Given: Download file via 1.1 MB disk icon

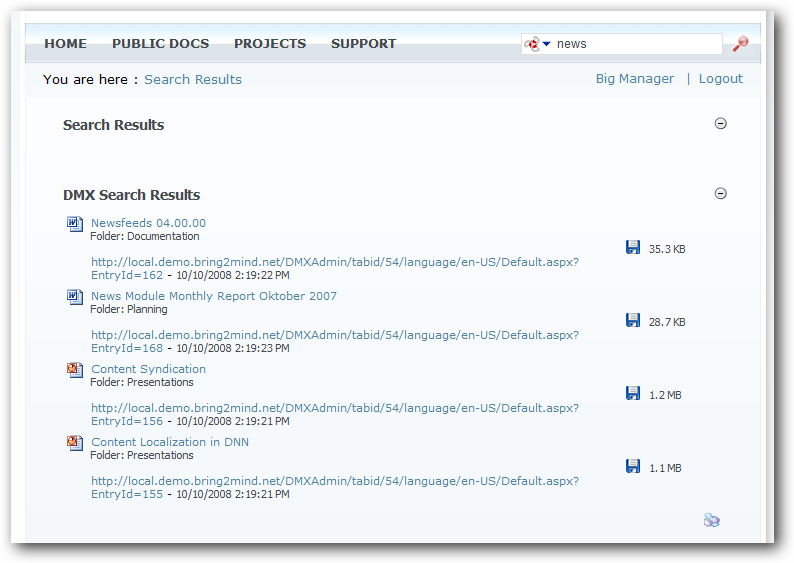Looking at the screenshot, I should point(633,466).
